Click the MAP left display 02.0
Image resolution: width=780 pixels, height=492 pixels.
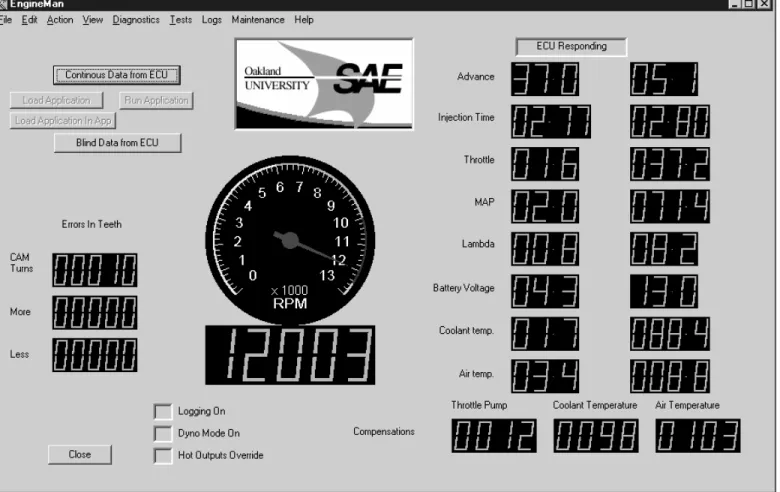[x=545, y=206]
